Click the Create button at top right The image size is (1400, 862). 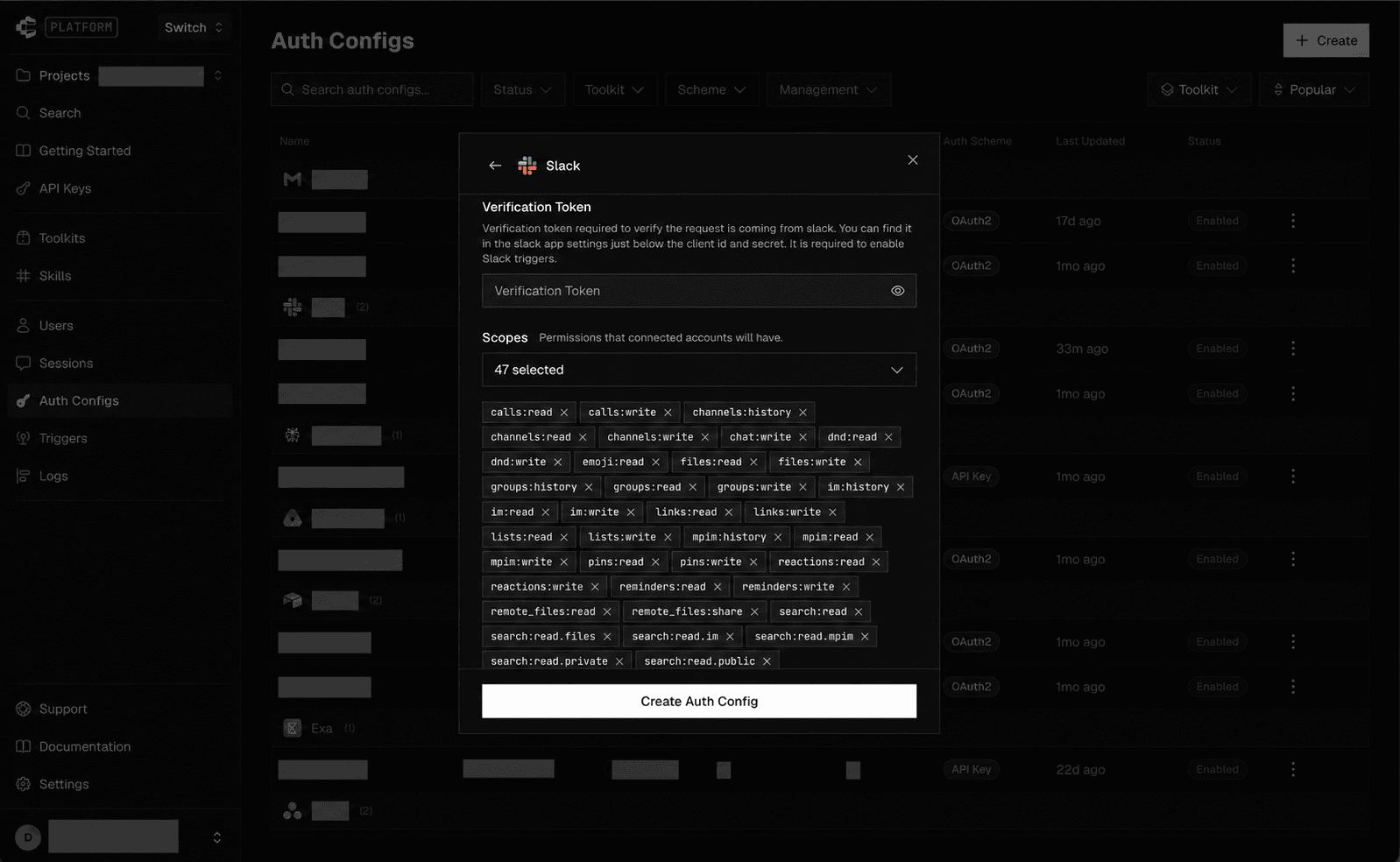click(x=1326, y=40)
